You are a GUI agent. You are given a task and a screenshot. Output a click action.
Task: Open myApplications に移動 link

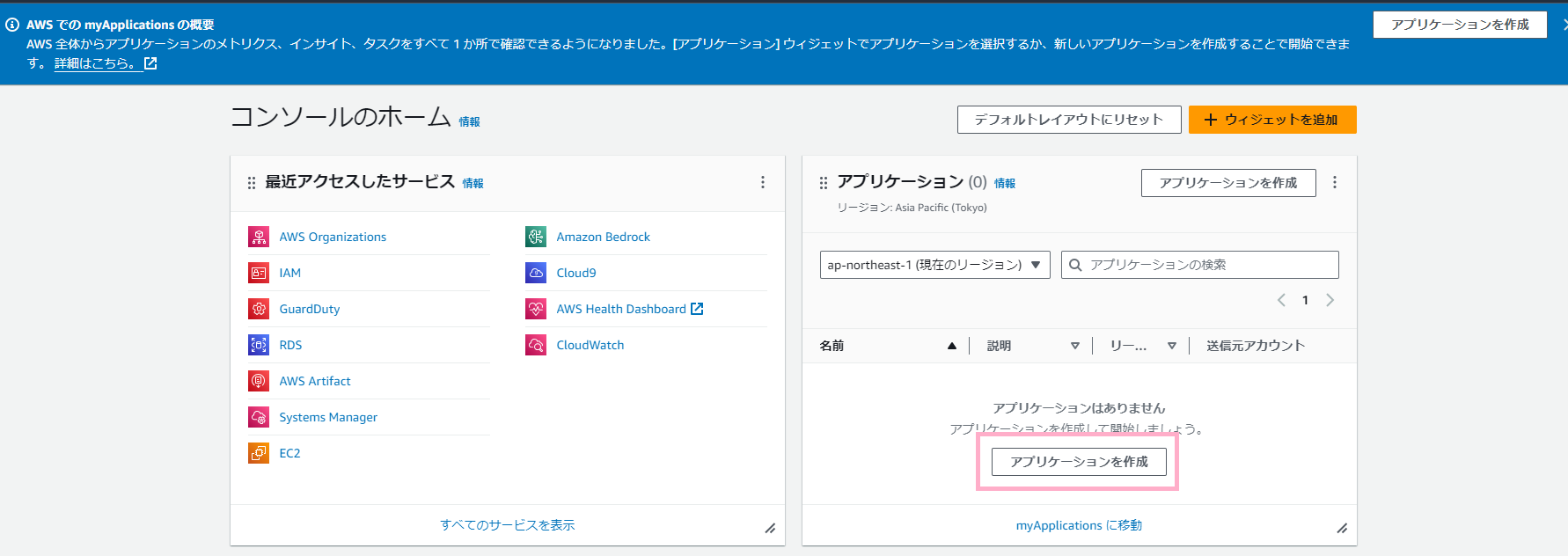point(1079,525)
